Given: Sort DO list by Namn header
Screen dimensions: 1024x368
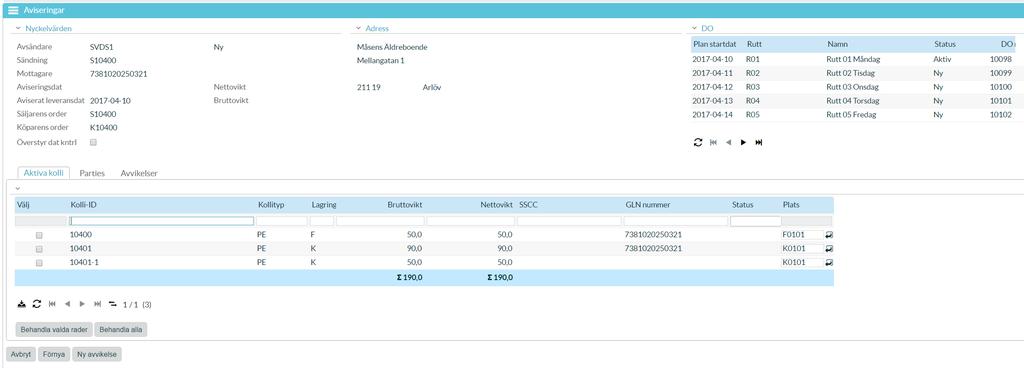Looking at the screenshot, I should (837, 44).
